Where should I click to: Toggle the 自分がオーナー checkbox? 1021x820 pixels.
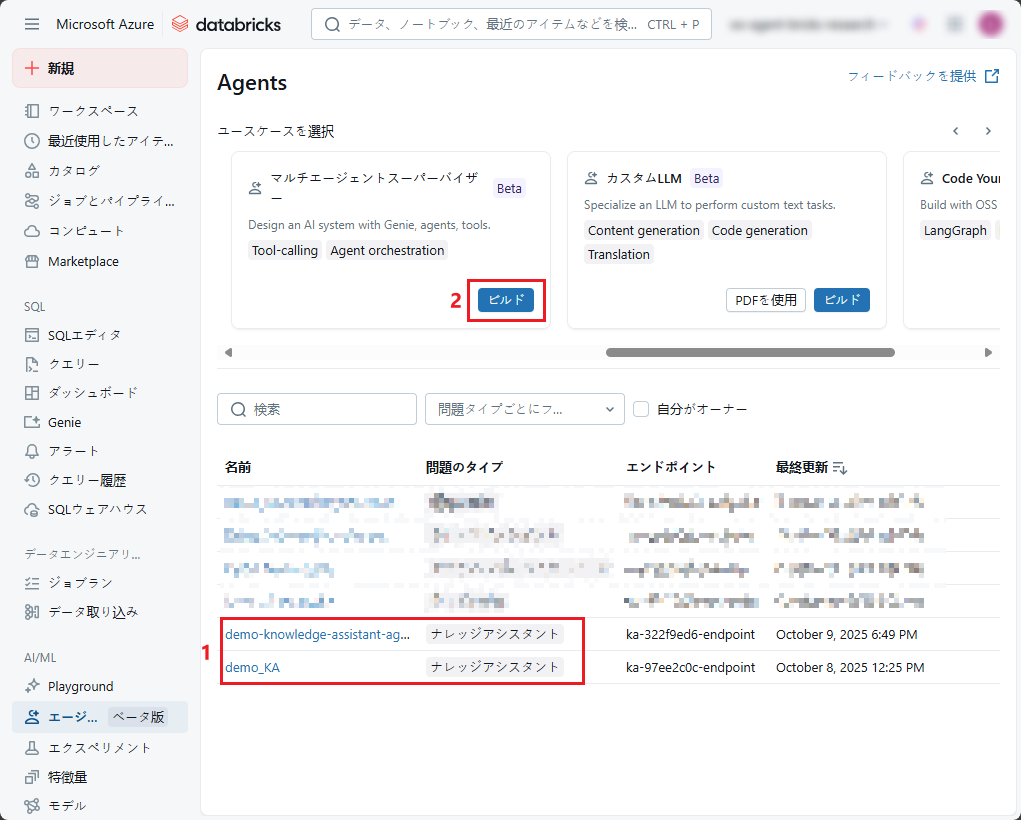click(641, 409)
